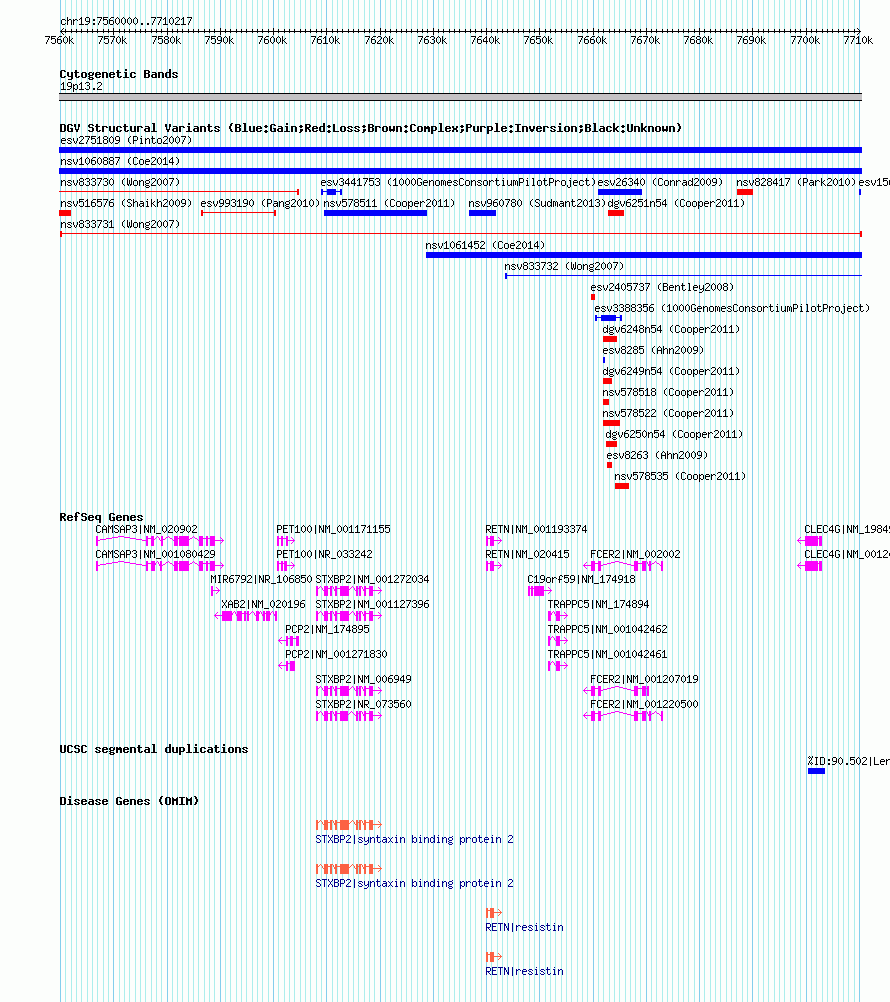Open transcript XAB2|NM_020196
The image size is (890, 1002).
click(x=263, y=604)
